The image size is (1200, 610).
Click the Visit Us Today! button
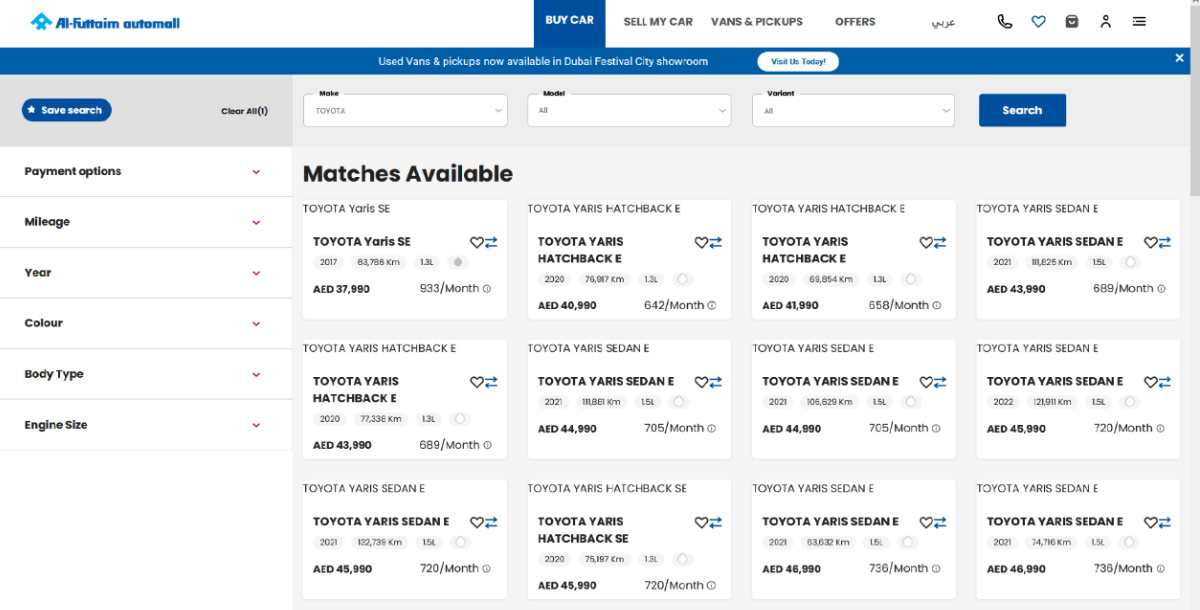point(798,62)
